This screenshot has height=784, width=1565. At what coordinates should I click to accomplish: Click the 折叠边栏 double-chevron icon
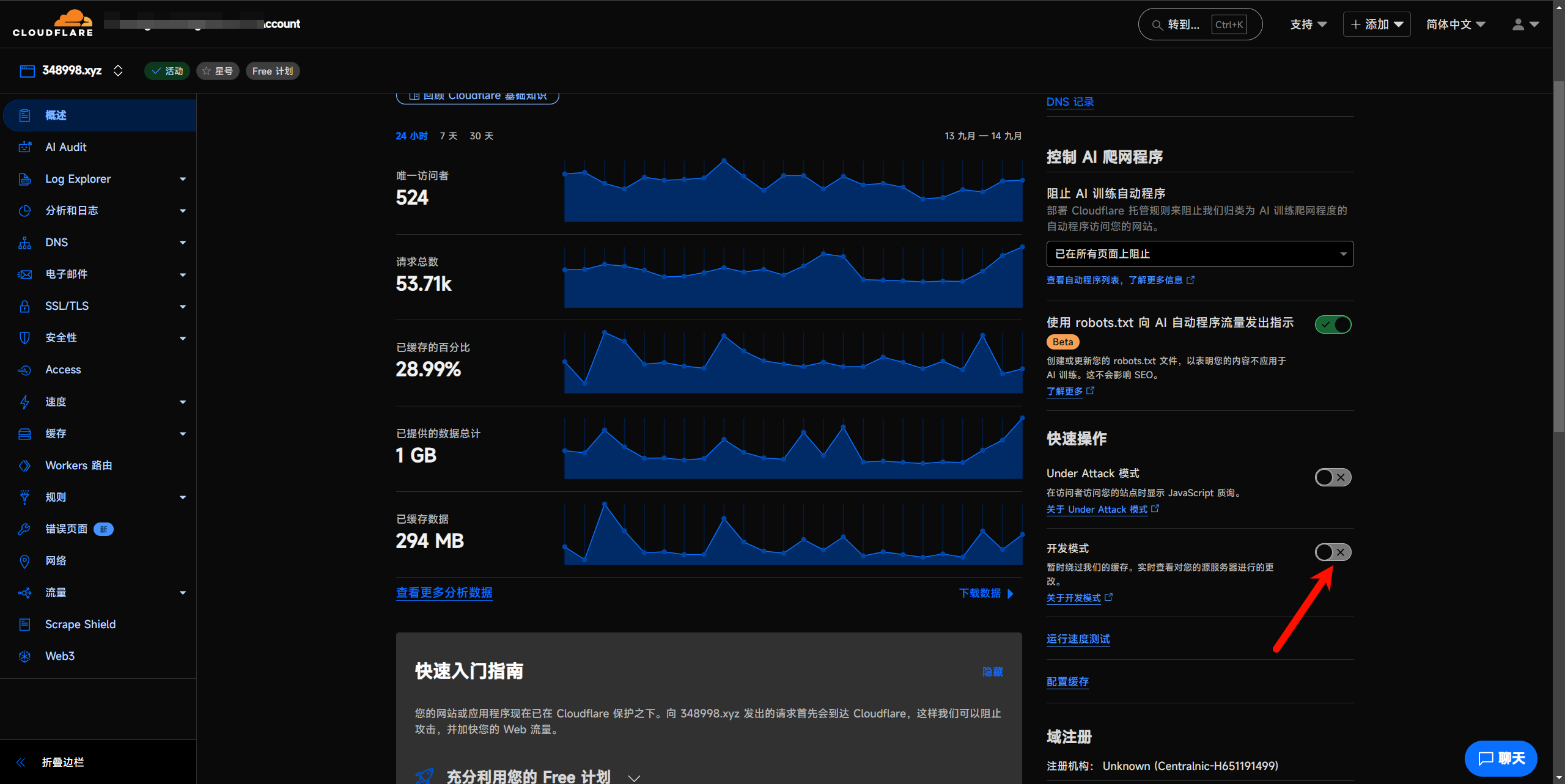[x=21, y=762]
